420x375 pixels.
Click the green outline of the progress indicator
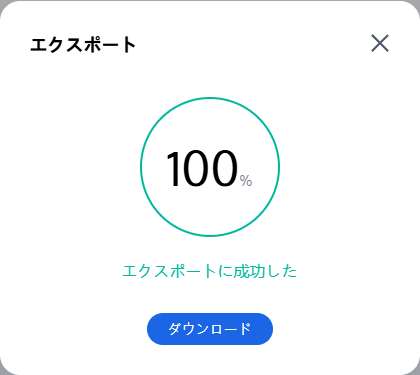(x=210, y=98)
